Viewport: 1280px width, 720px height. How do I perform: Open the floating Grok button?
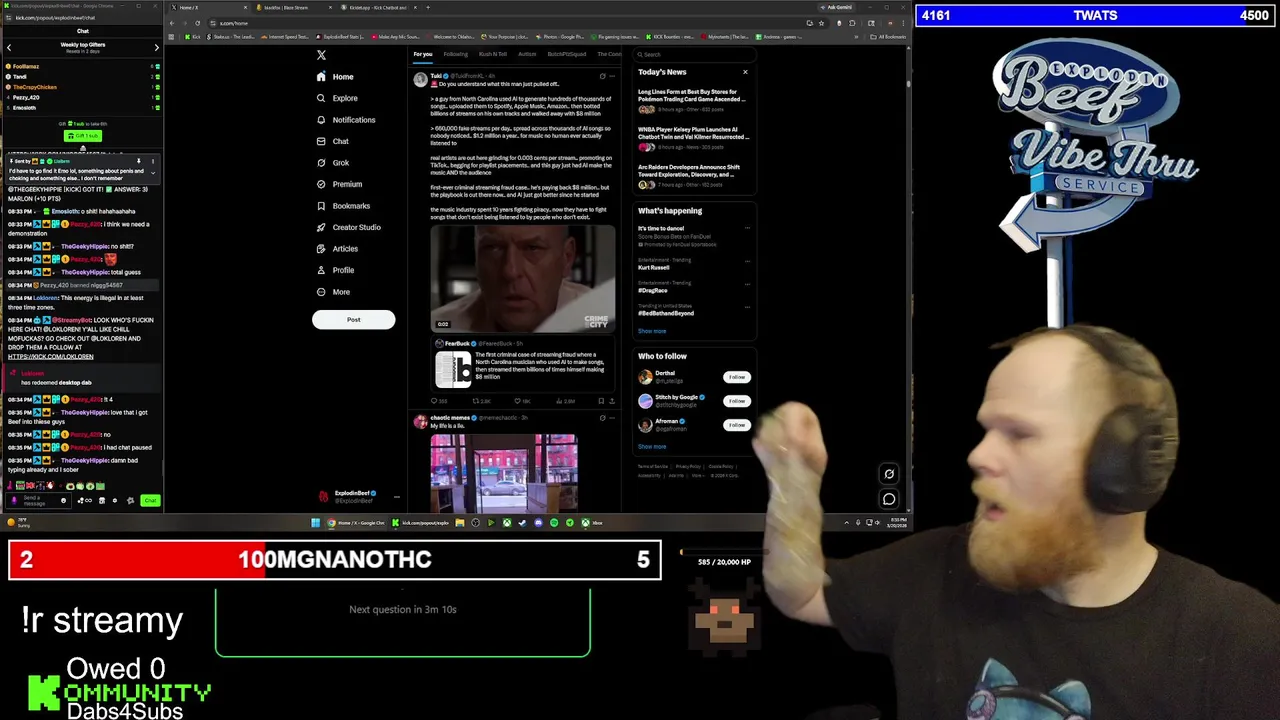[889, 474]
